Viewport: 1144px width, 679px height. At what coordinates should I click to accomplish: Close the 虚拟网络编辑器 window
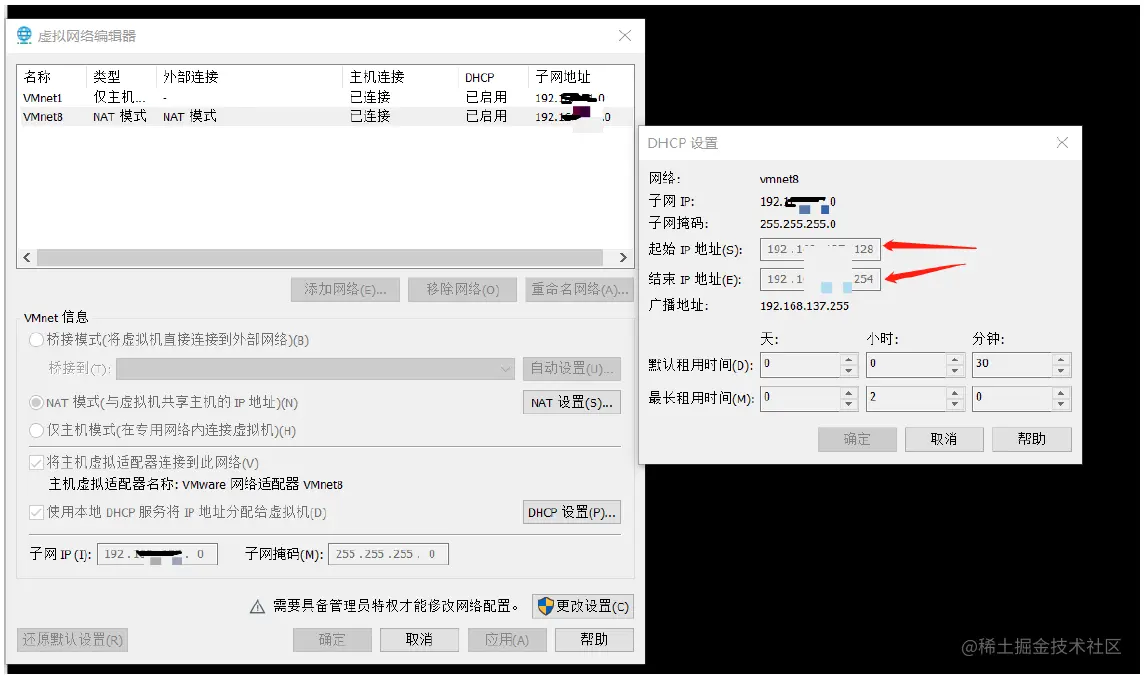click(625, 36)
